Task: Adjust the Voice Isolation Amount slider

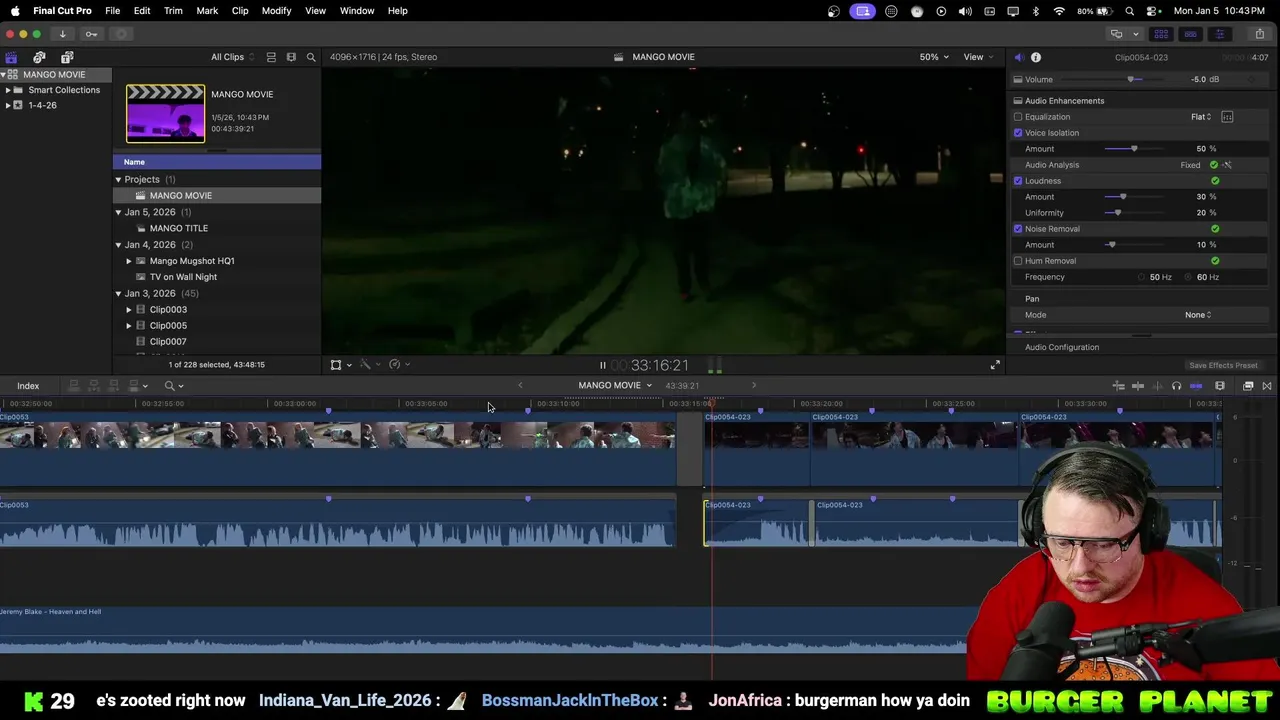Action: pos(1135,149)
